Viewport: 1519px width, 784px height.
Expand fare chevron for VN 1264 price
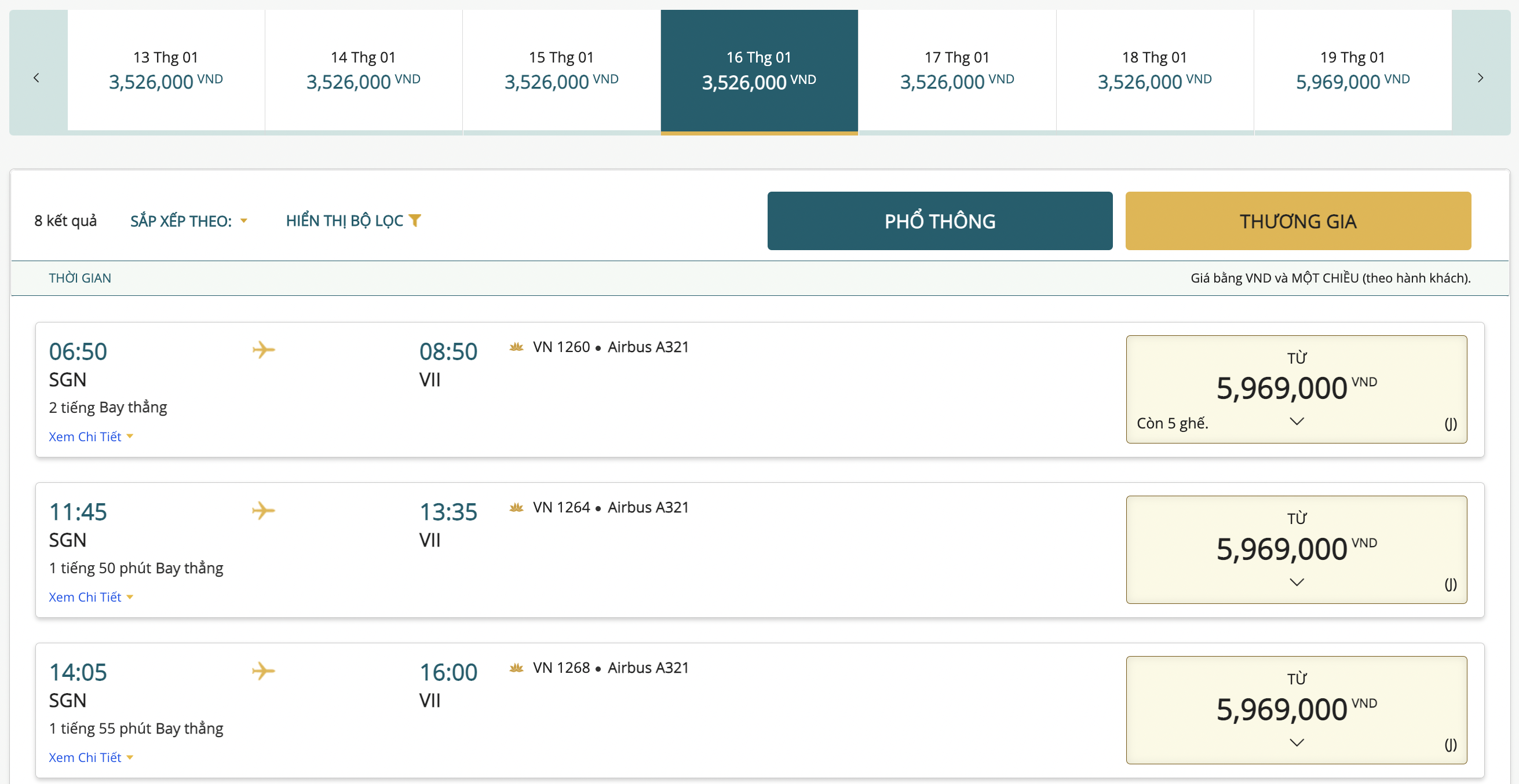point(1296,582)
